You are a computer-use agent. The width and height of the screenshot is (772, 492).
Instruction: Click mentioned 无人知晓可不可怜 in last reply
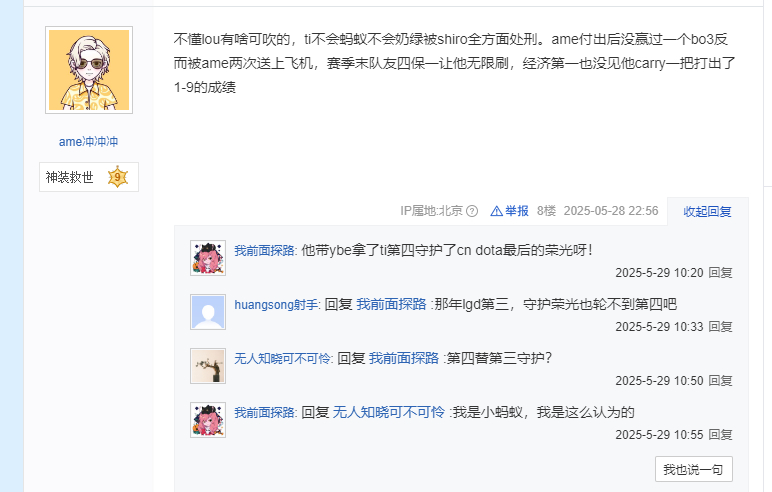coord(388,412)
